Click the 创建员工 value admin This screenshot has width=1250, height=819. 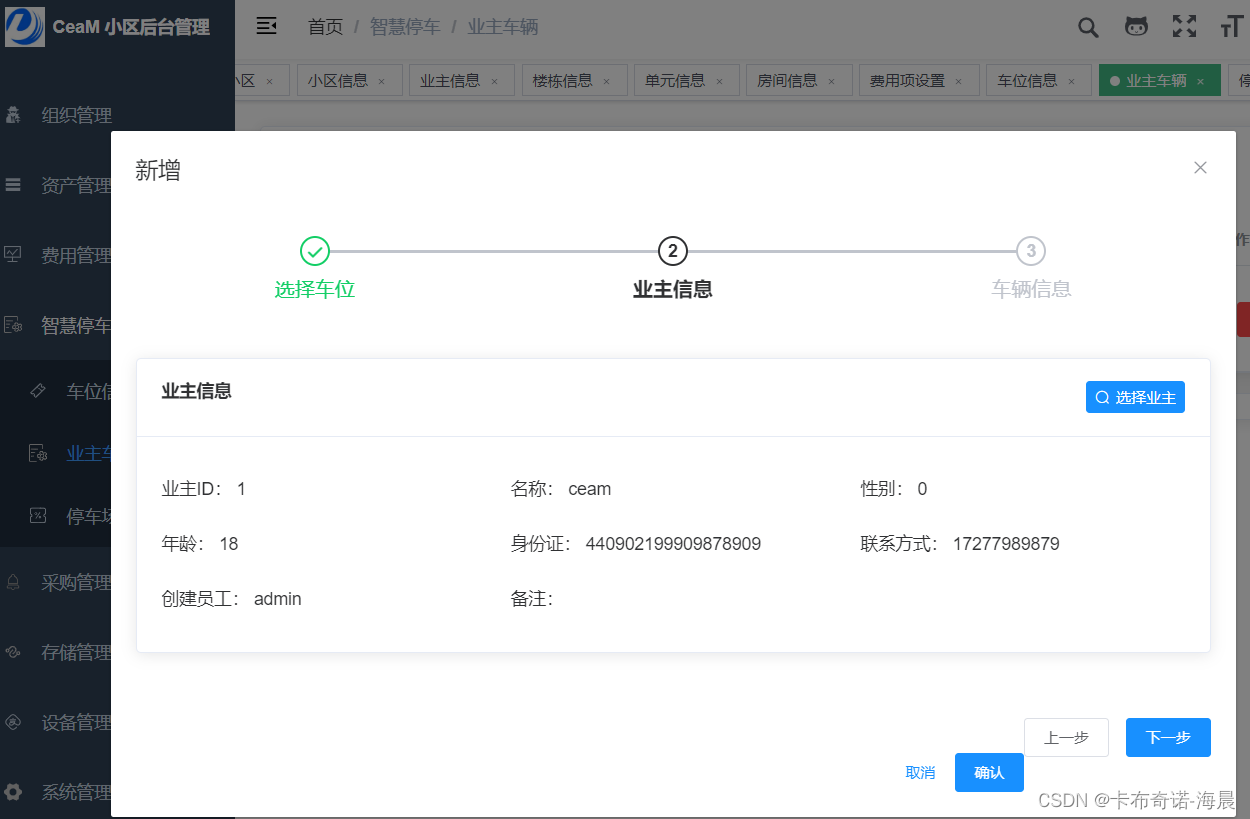pyautogui.click(x=278, y=599)
